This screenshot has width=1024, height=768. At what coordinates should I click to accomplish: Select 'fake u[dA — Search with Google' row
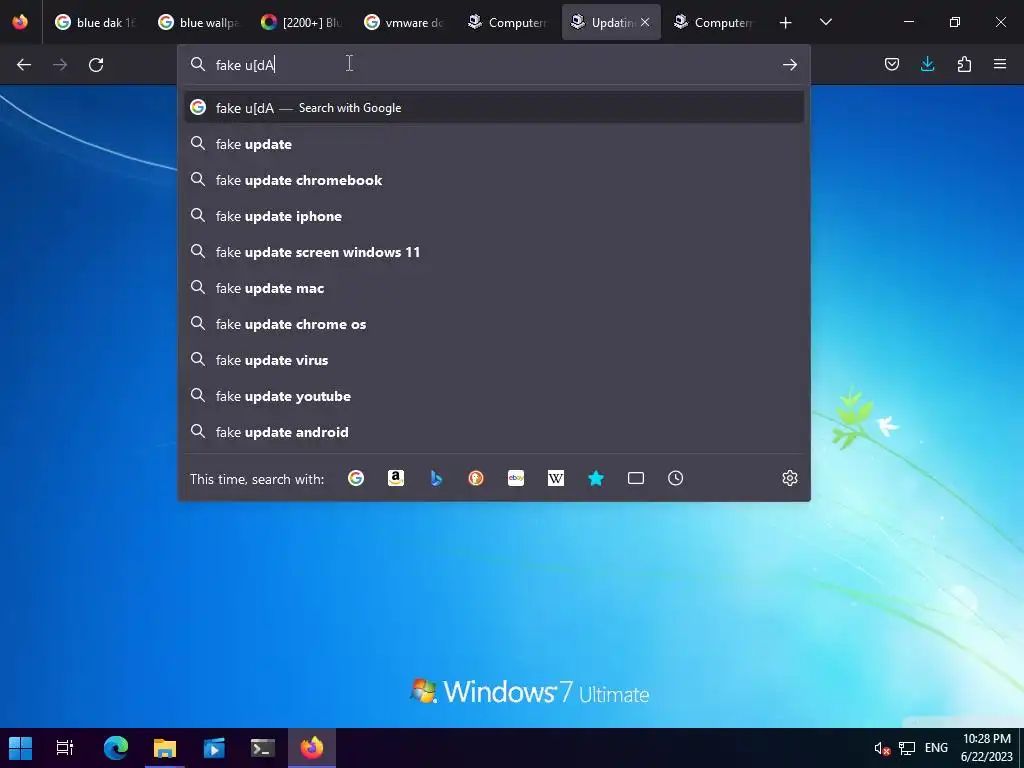click(x=494, y=108)
